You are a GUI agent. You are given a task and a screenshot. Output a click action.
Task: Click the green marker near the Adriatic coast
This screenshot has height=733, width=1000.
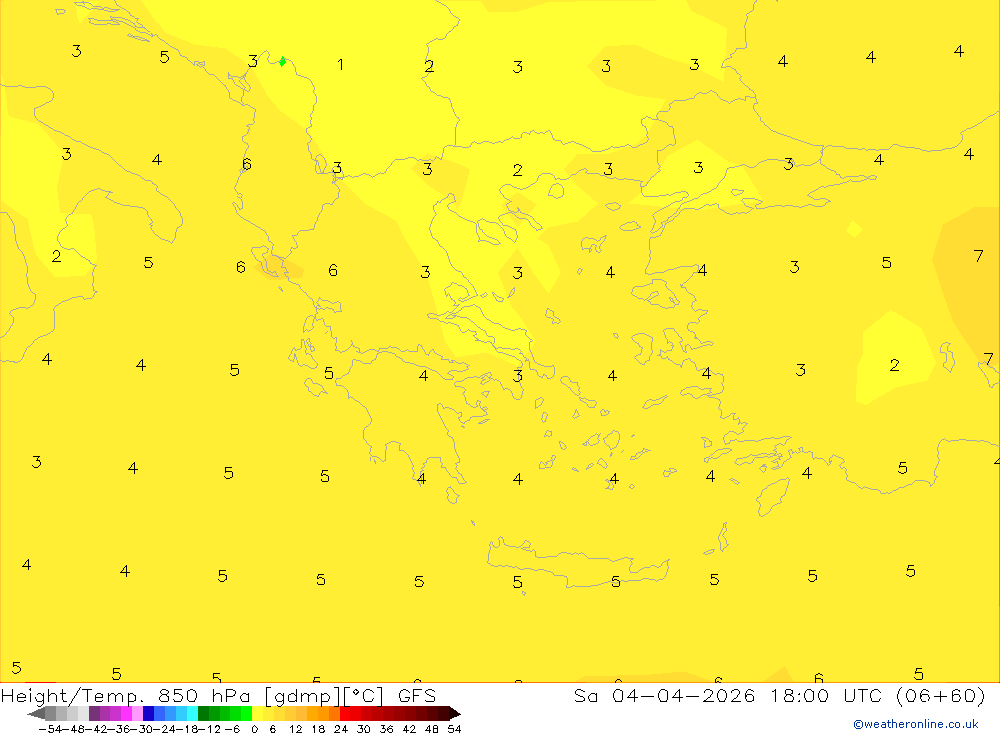tap(283, 61)
